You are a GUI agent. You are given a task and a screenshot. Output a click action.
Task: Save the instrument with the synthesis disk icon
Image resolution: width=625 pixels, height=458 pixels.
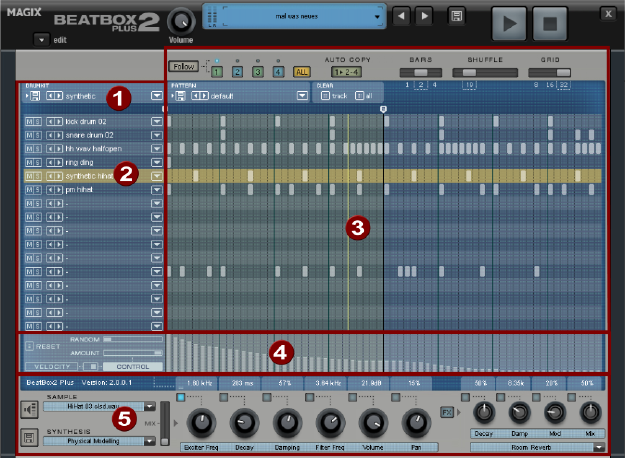click(29, 438)
